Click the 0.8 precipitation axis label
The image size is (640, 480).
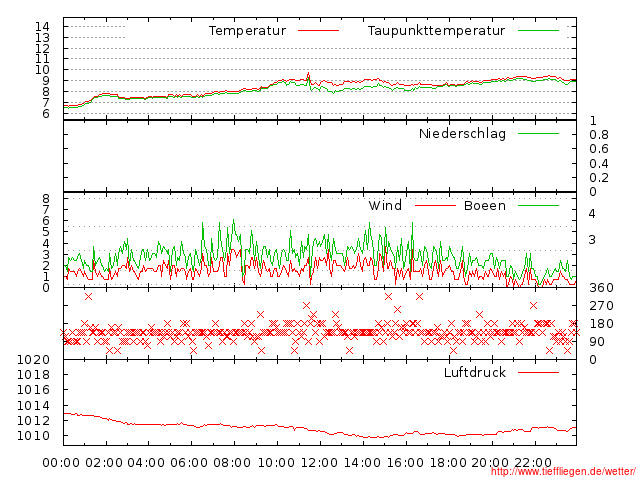(x=599, y=135)
